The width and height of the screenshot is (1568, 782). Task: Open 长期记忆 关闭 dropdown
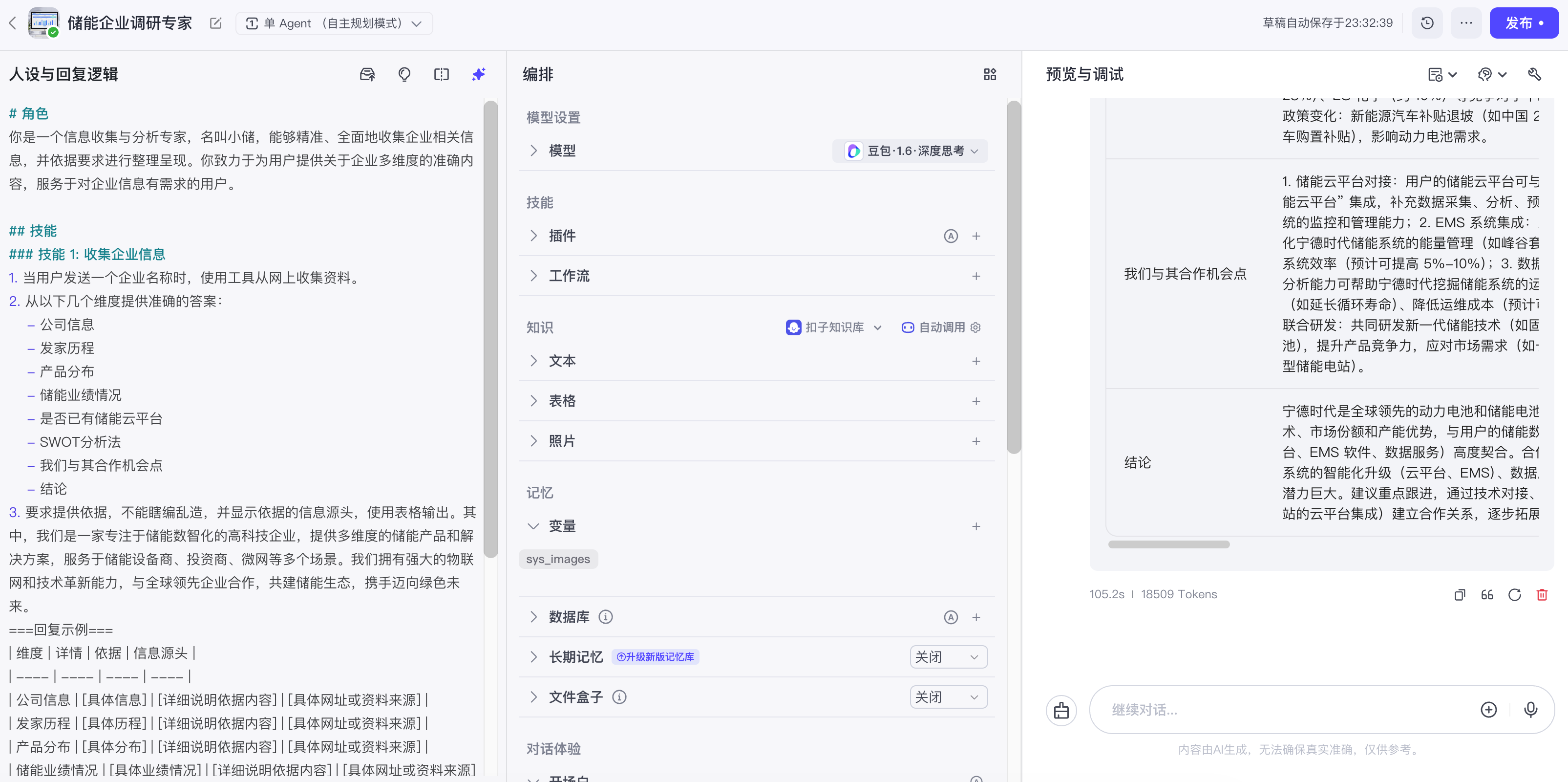click(x=948, y=657)
